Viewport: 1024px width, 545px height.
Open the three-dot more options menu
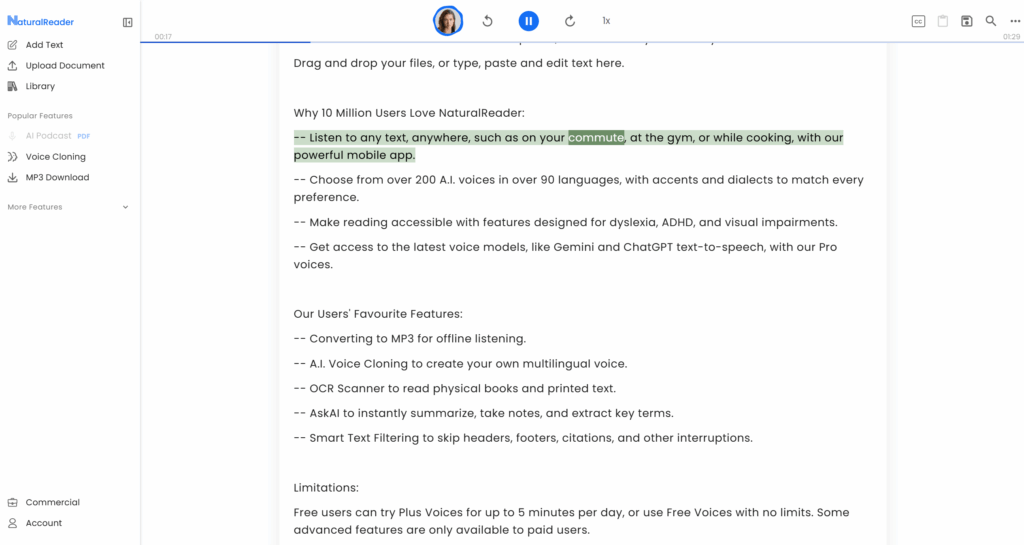tap(1015, 21)
